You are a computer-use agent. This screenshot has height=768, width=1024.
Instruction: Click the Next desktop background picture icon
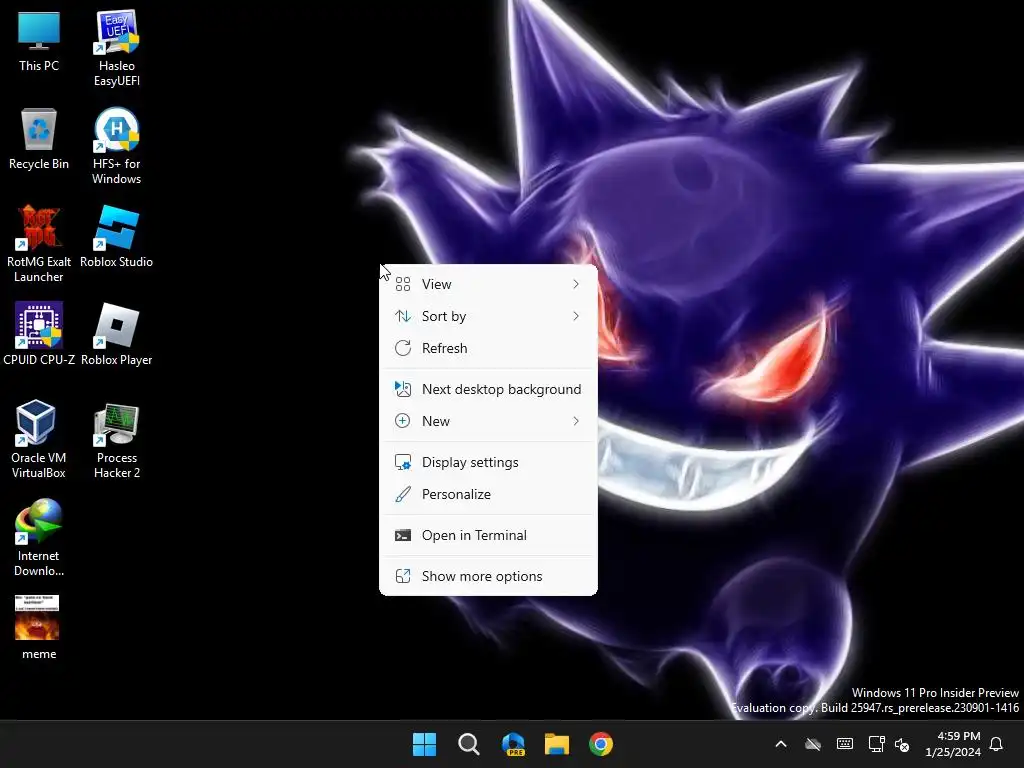[x=403, y=389]
